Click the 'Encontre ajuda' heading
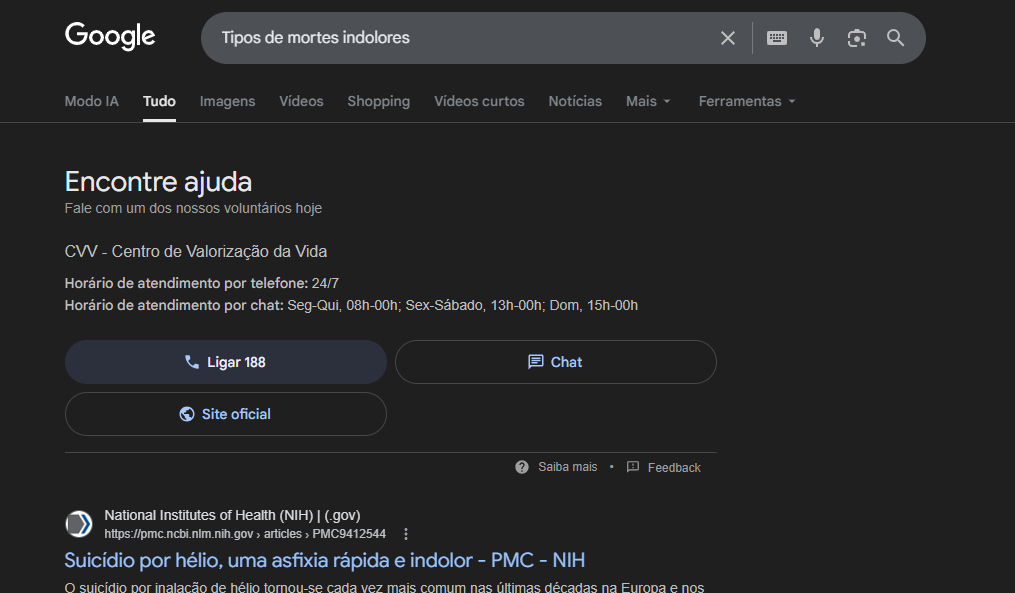Image resolution: width=1015 pixels, height=593 pixels. tap(158, 182)
